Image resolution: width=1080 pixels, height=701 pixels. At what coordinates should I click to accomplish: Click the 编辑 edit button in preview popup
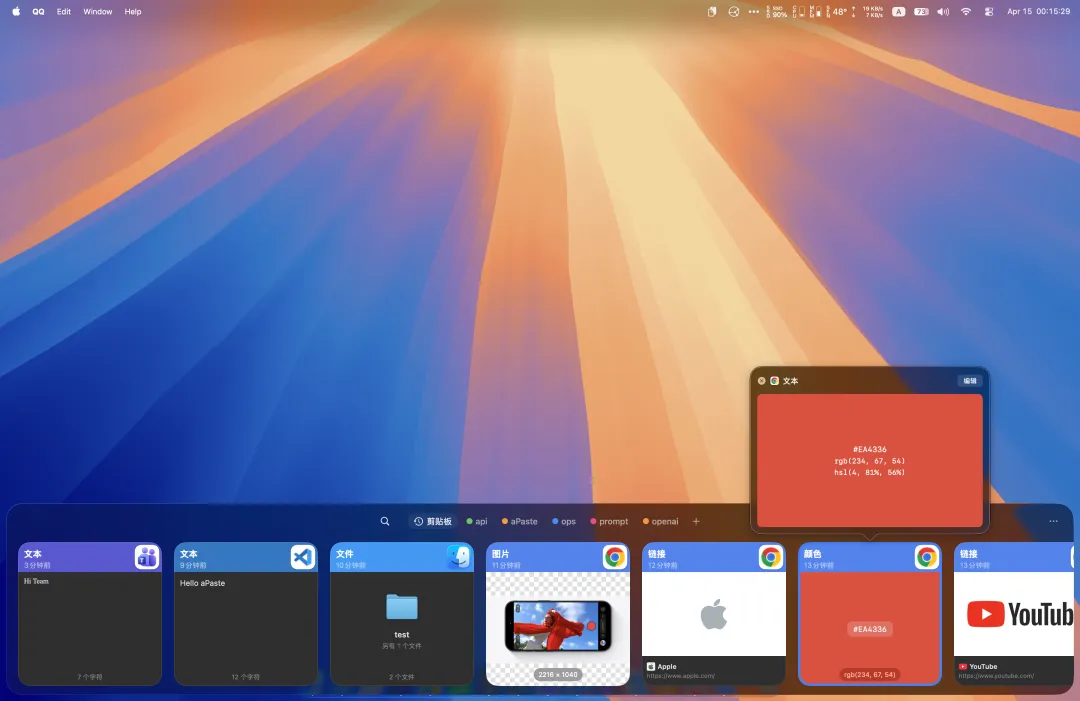pos(970,381)
